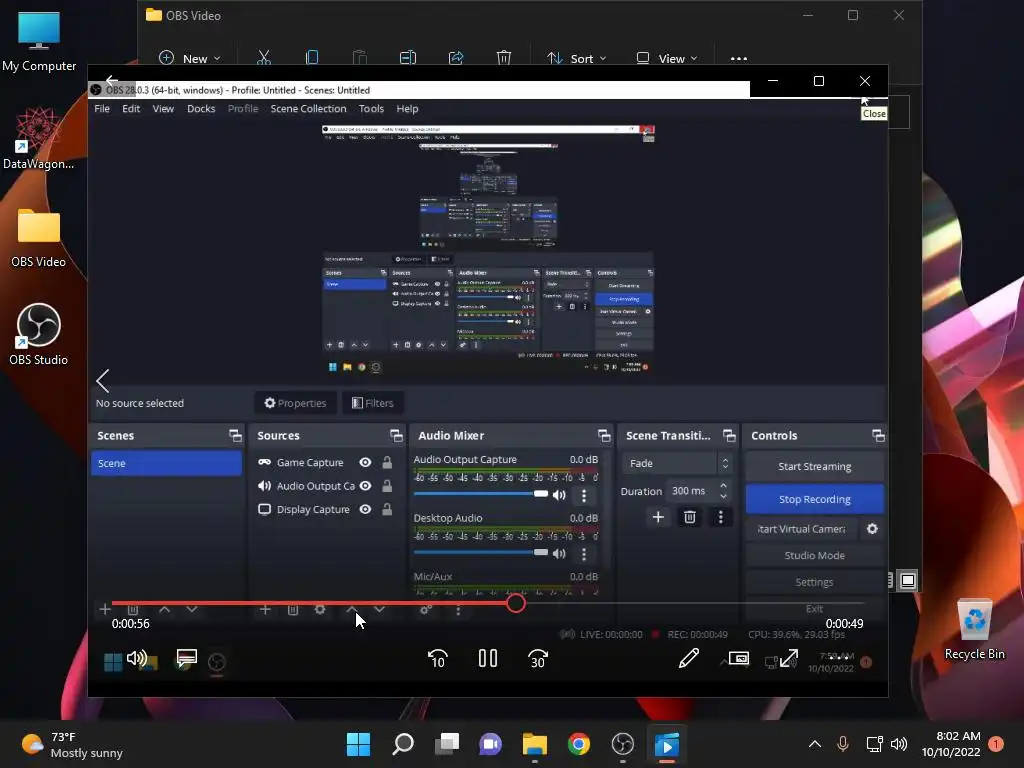Skip forward 30 seconds in the video player

[537, 658]
